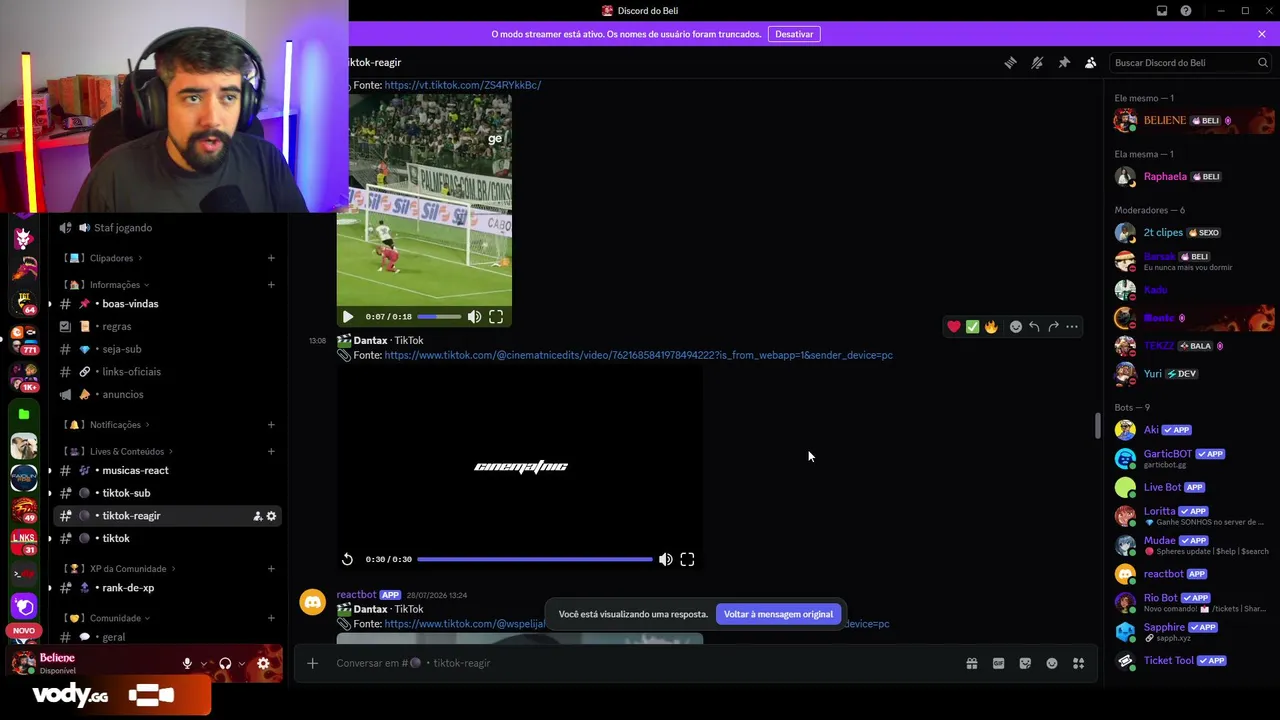Open add-reaction emoji picker on message
The height and width of the screenshot is (720, 1280).
tap(1016, 327)
